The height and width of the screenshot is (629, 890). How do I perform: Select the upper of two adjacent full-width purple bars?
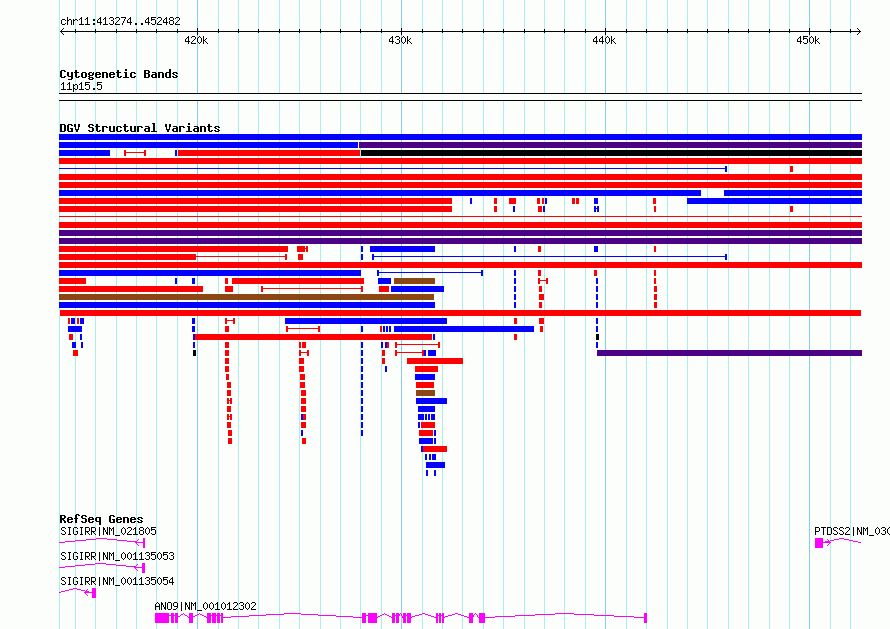pyautogui.click(x=460, y=233)
